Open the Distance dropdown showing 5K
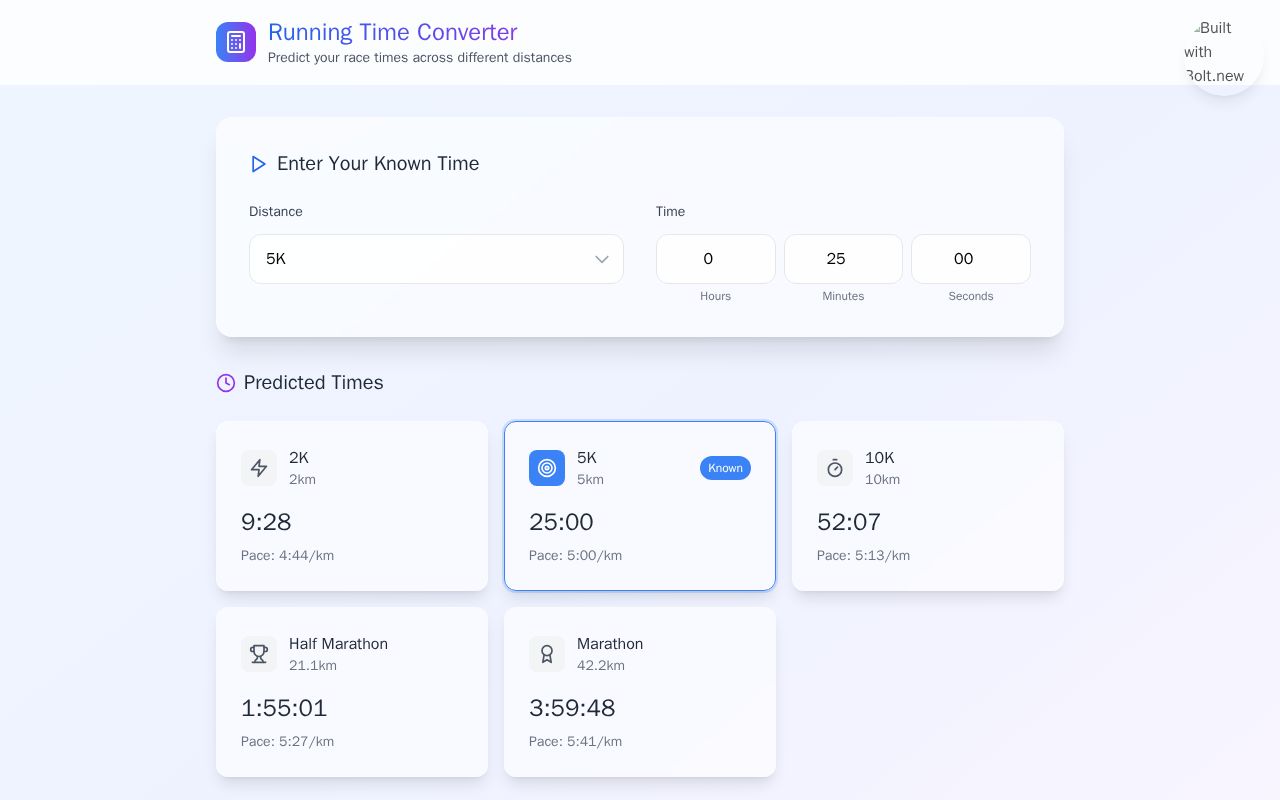 click(436, 259)
